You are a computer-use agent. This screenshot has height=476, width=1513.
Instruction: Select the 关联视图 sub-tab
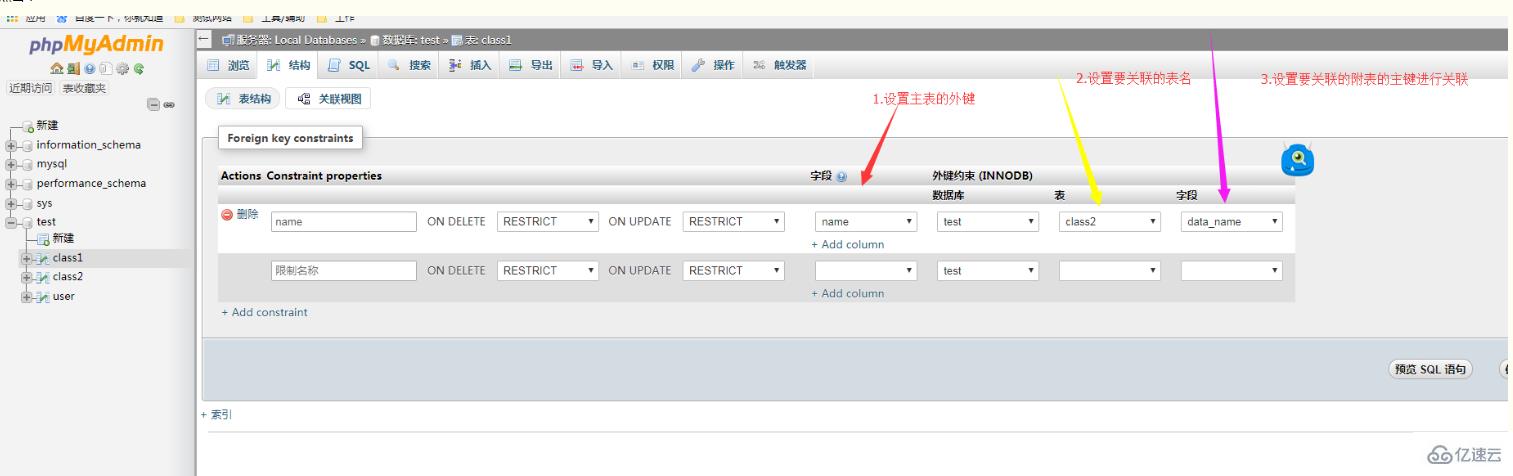pyautogui.click(x=329, y=99)
